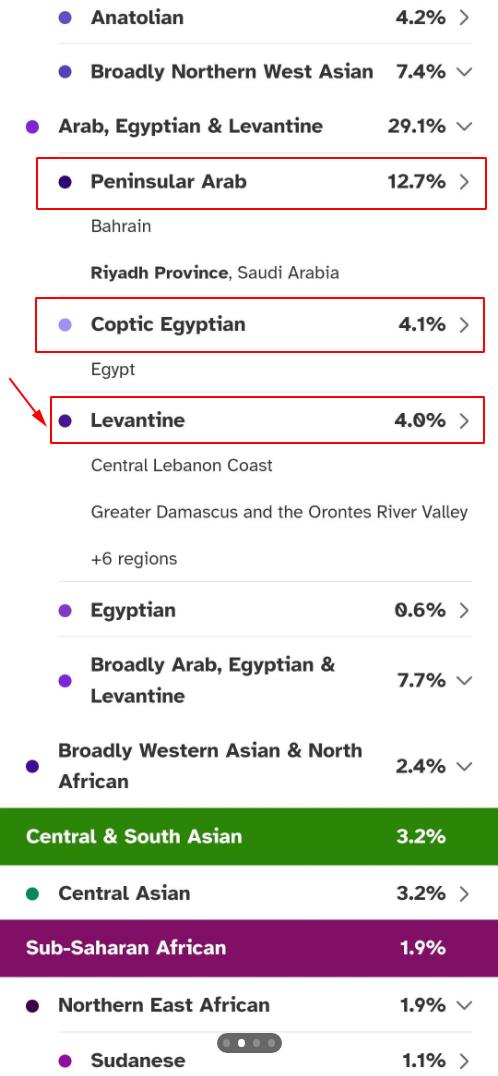Image resolution: width=498 pixels, height=1076 pixels.
Task: Open the Anatolian details arrow
Action: pyautogui.click(x=464, y=18)
